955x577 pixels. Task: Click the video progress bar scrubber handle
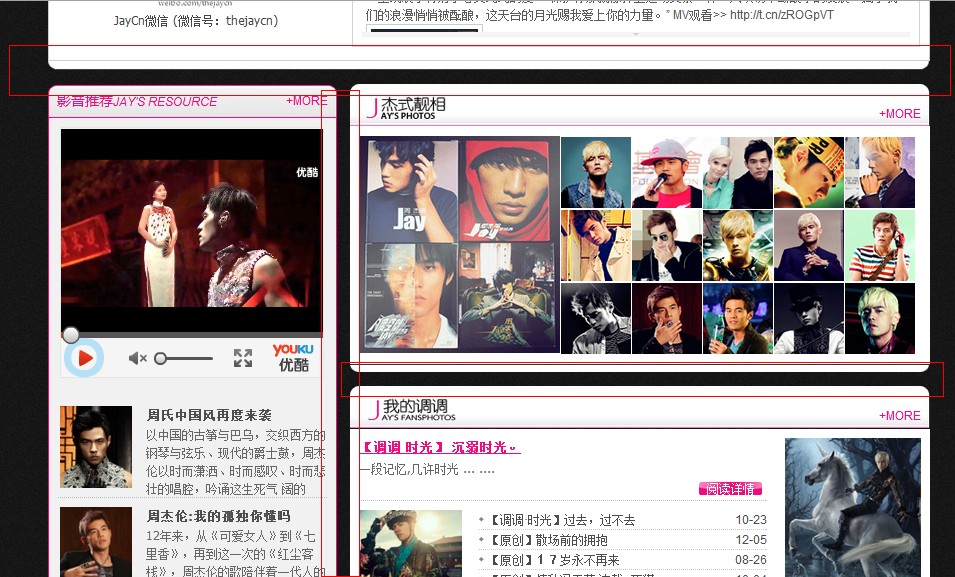pyautogui.click(x=71, y=335)
